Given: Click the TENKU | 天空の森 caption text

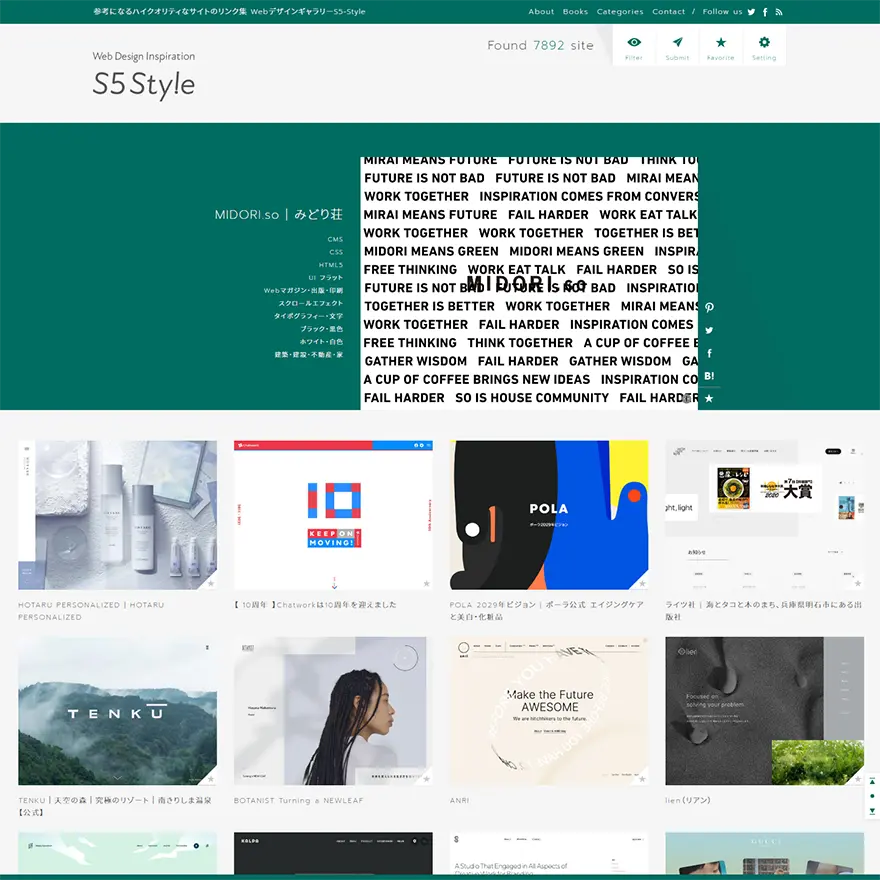Looking at the screenshot, I should click(115, 806).
